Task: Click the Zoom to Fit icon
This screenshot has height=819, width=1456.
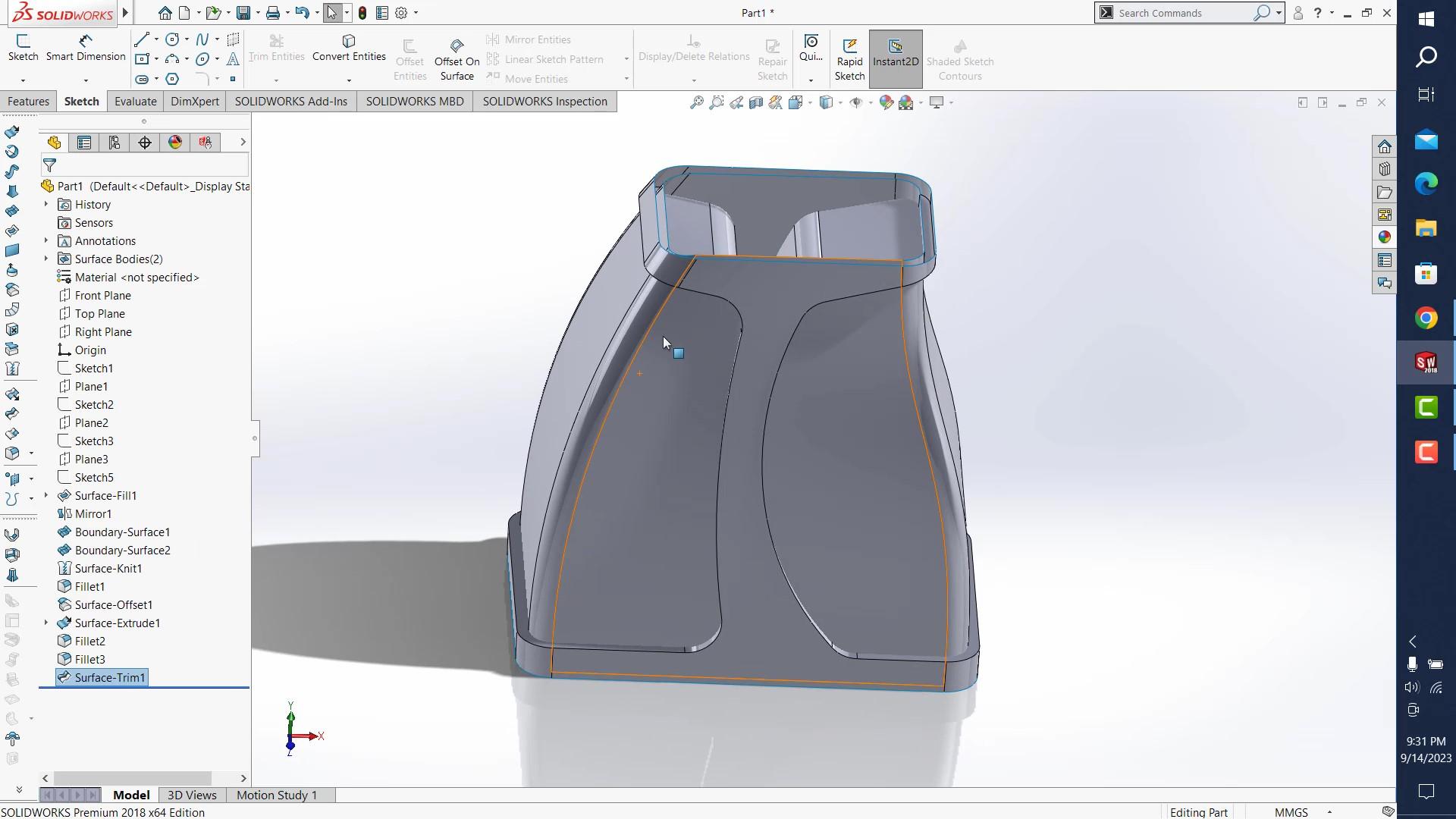Action: (x=696, y=102)
